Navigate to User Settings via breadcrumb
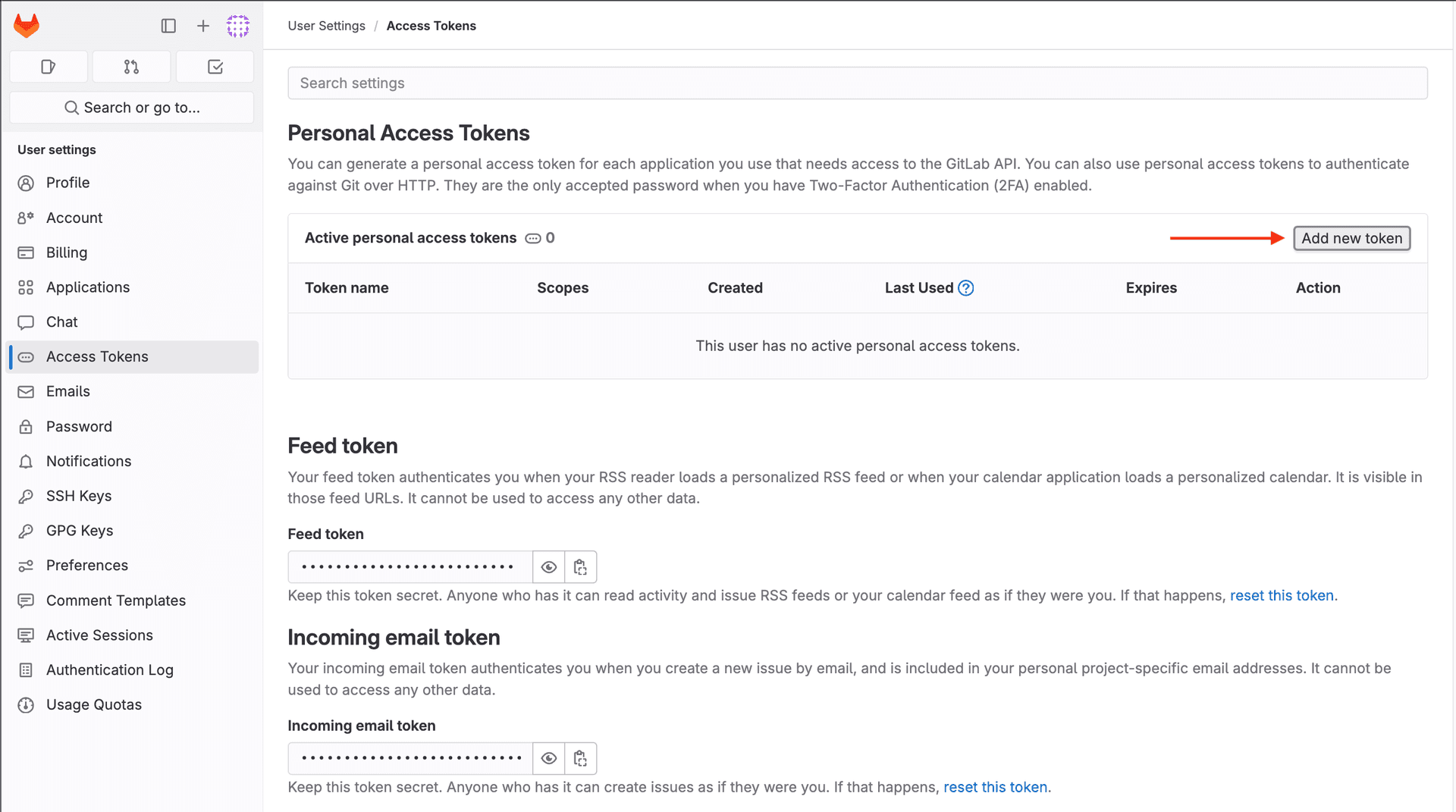 coord(326,25)
